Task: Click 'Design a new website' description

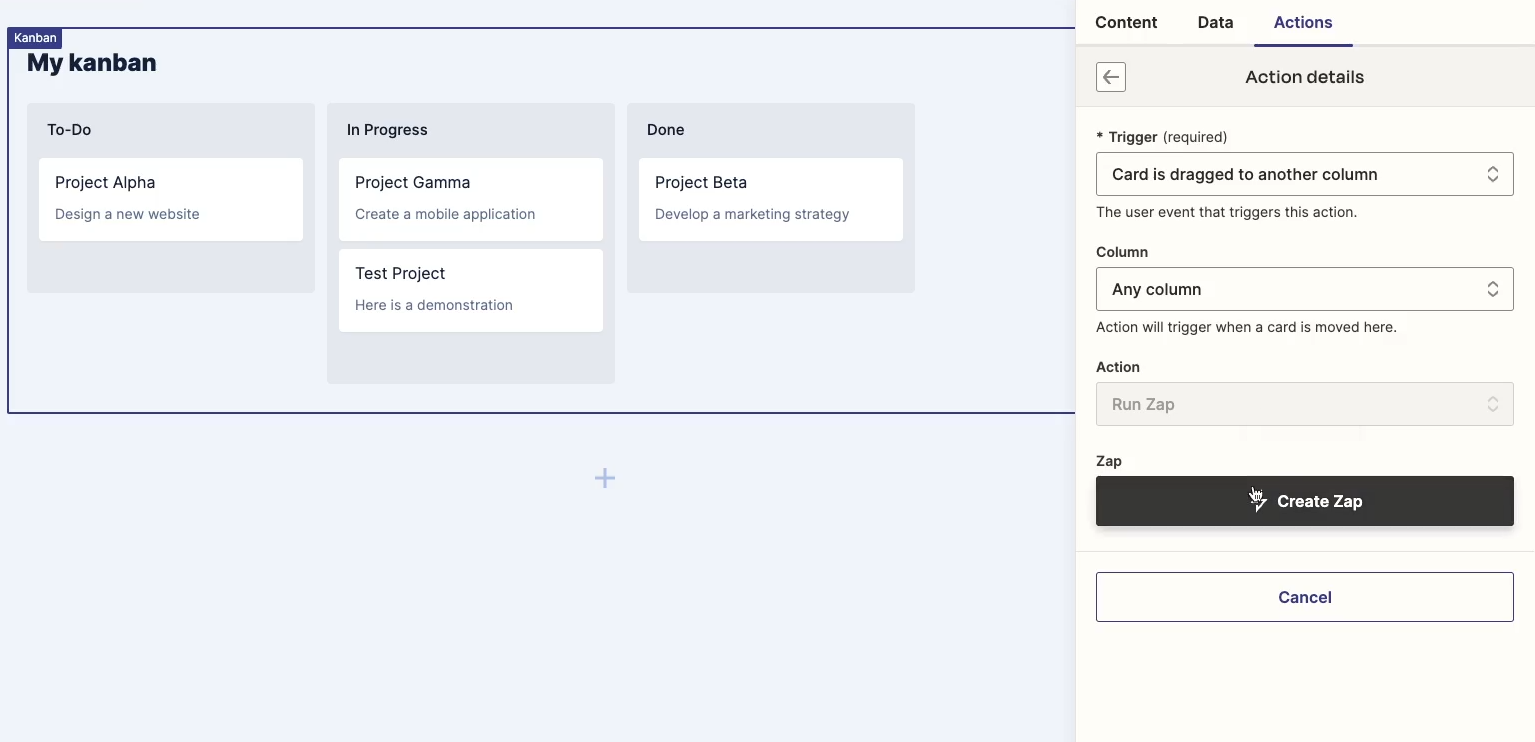Action: tap(127, 214)
